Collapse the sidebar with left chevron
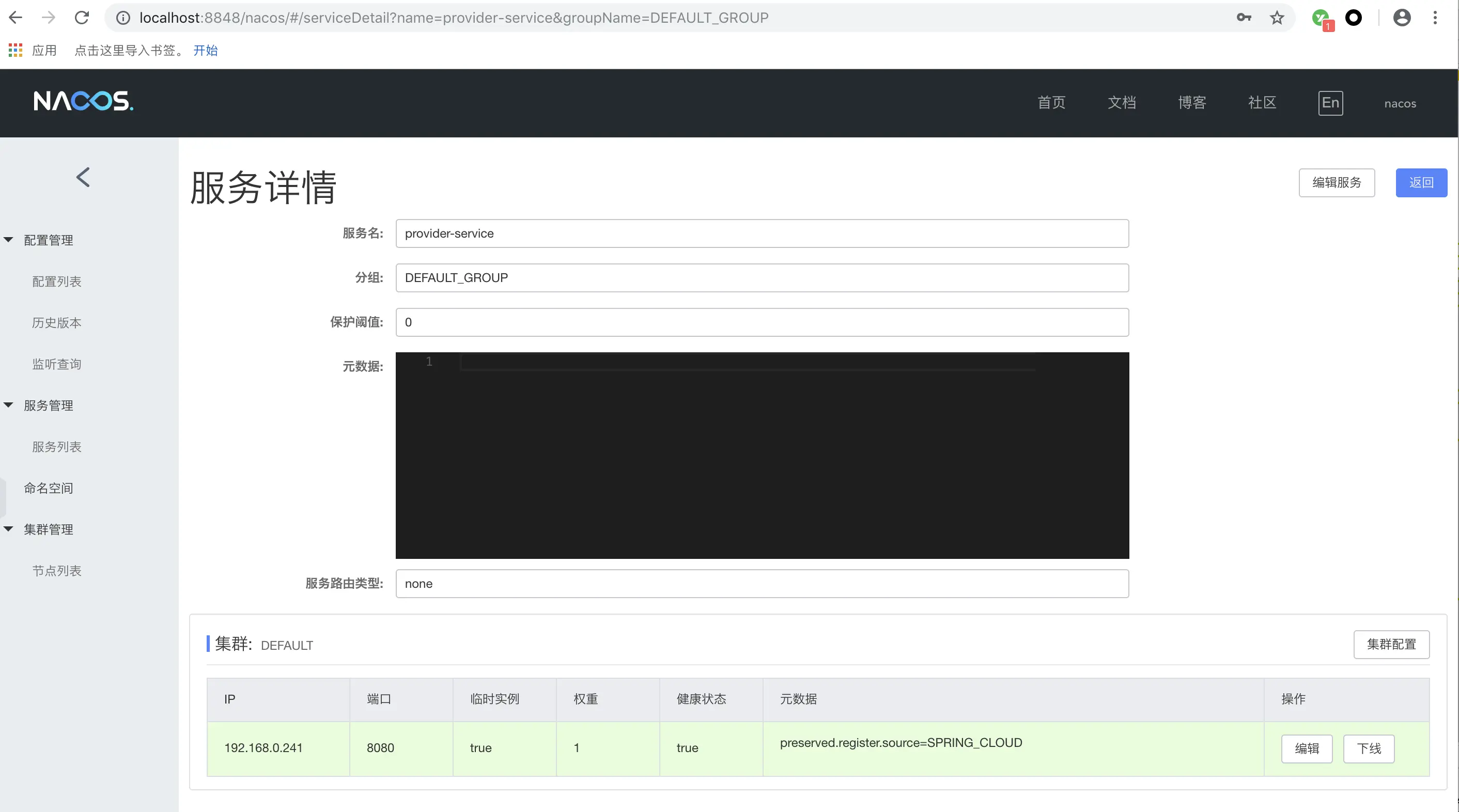The image size is (1459, 812). (x=83, y=177)
